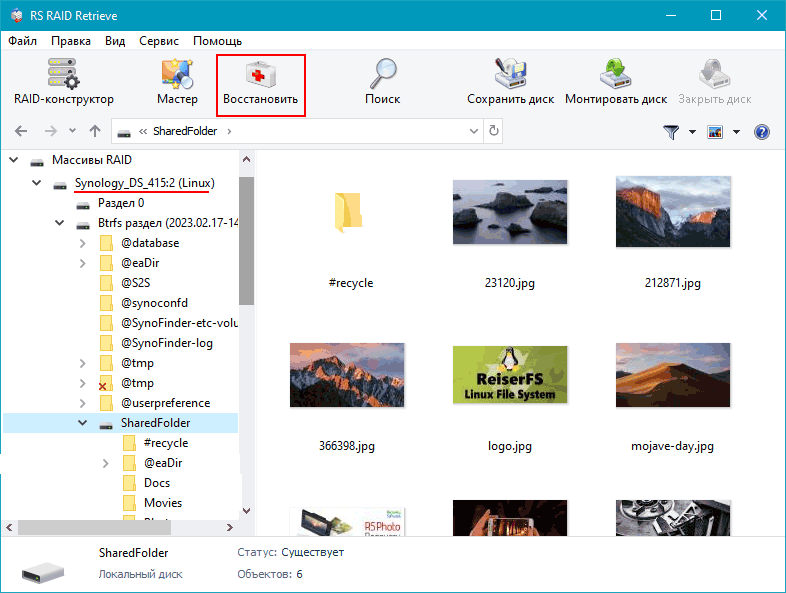This screenshot has height=593, width=786.
Task: Open the help question mark icon
Action: [x=761, y=132]
